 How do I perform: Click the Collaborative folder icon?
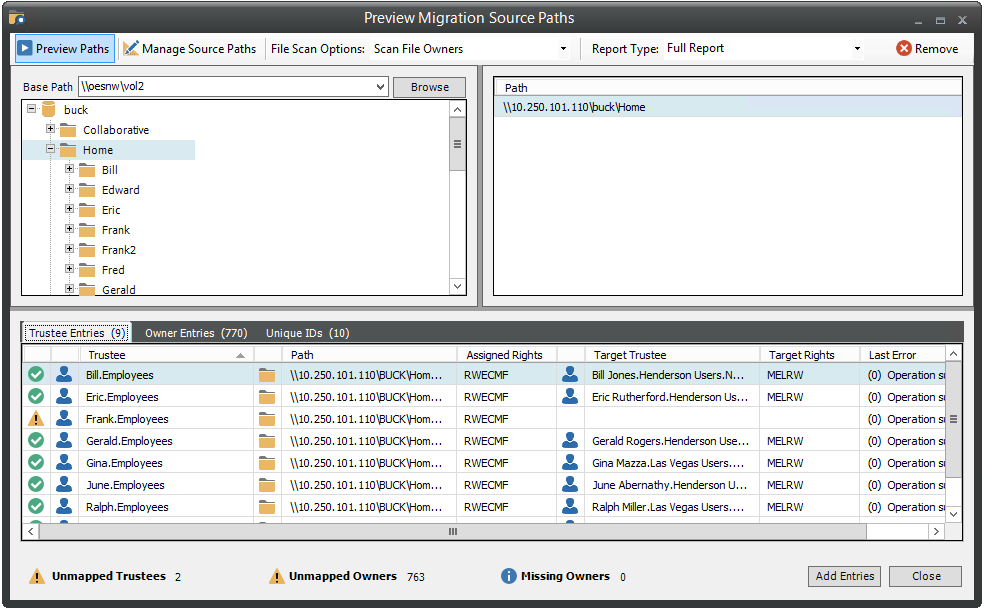[68, 130]
